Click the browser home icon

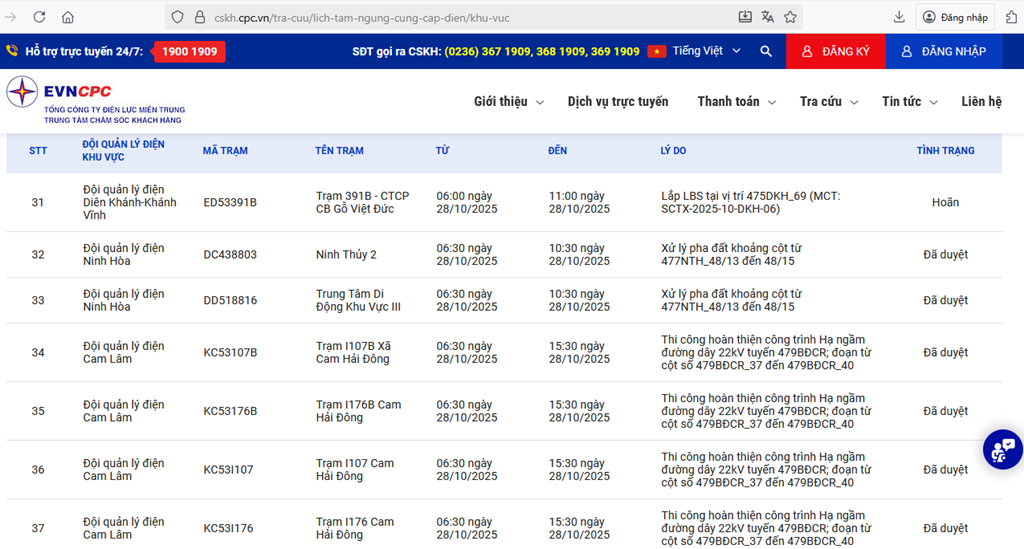pos(68,17)
